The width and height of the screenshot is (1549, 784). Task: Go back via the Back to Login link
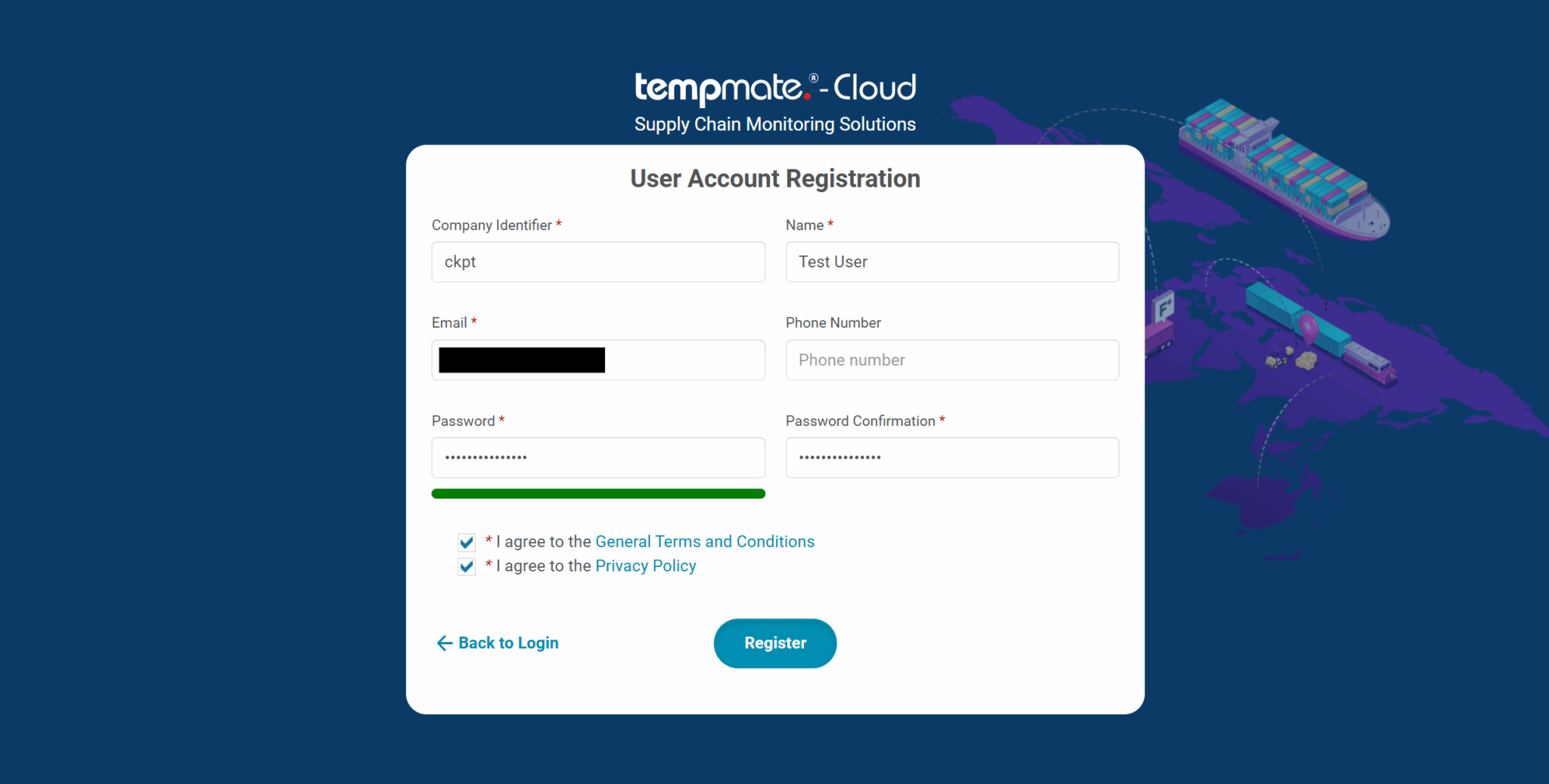coord(508,643)
